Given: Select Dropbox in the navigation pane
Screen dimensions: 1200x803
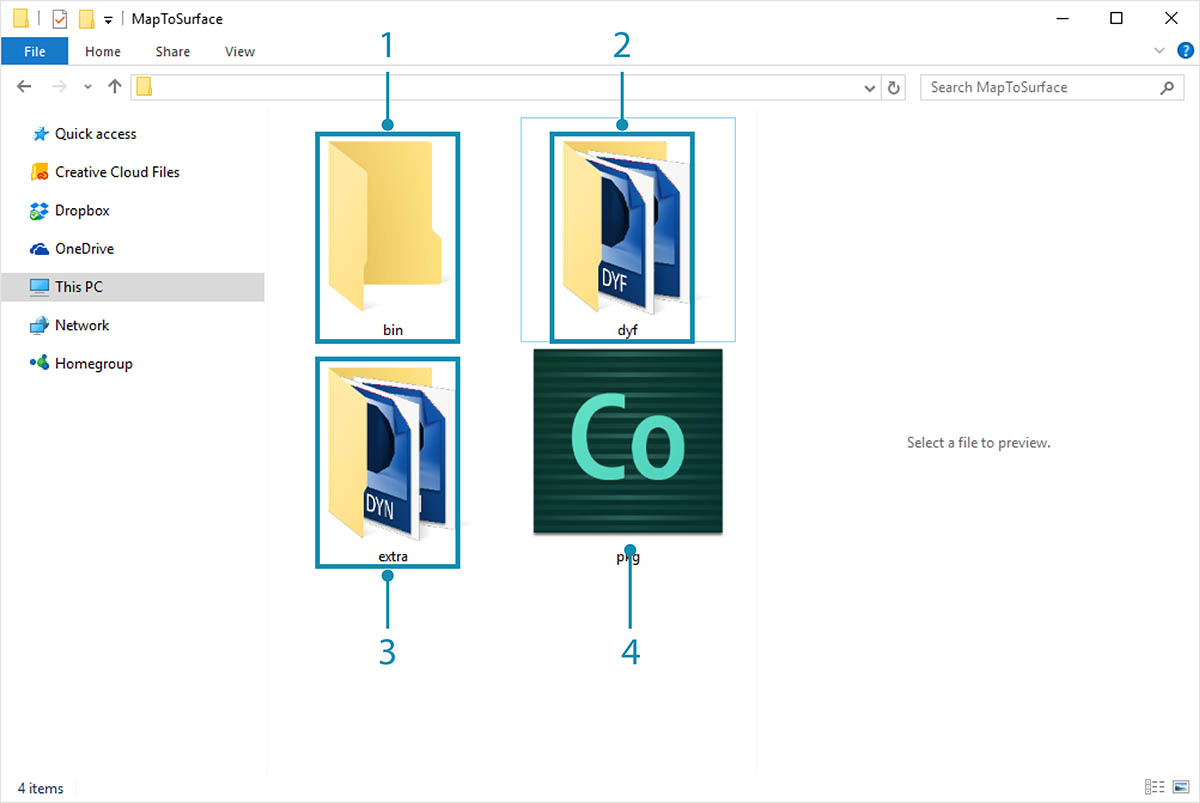Looking at the screenshot, I should point(82,210).
